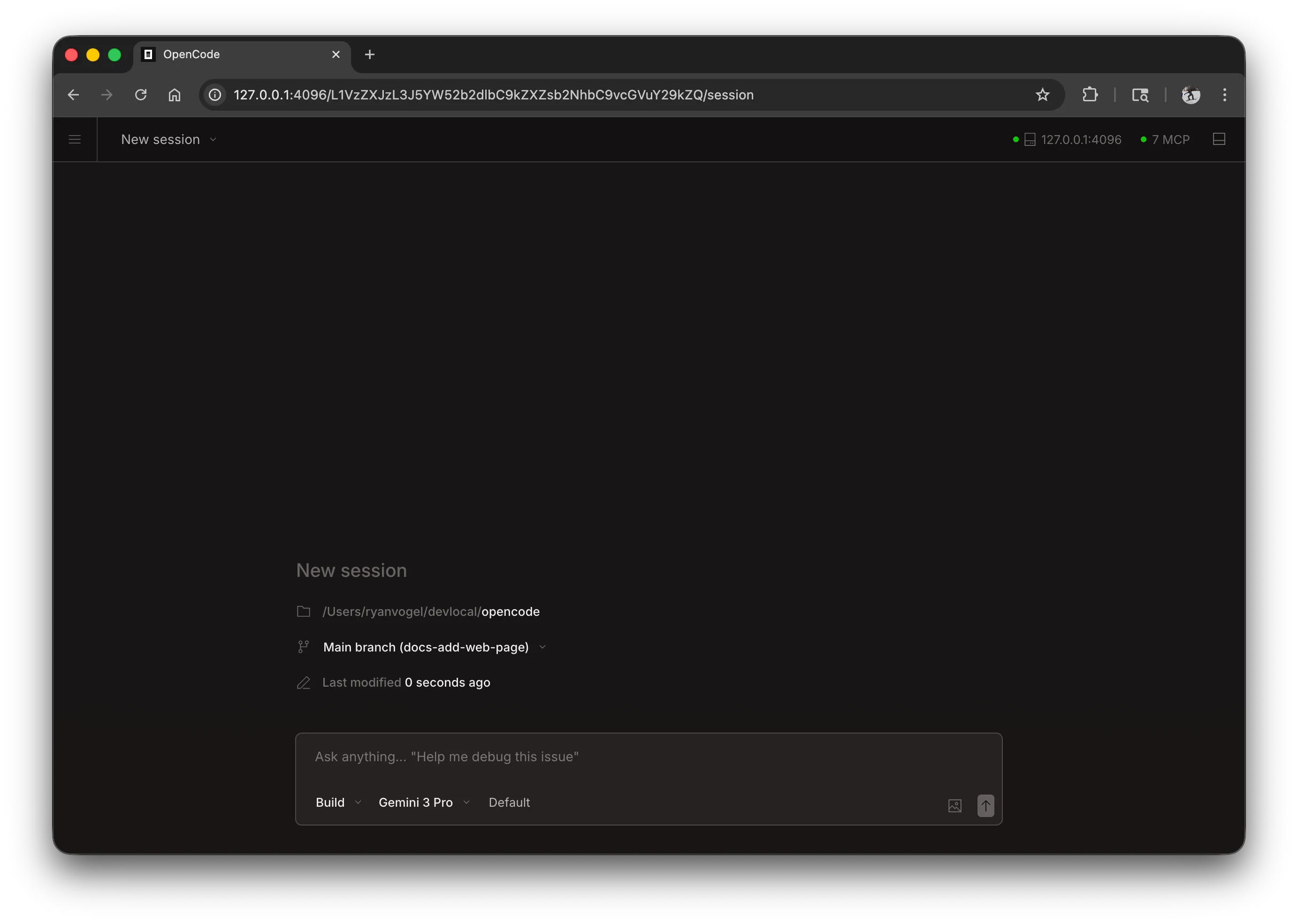
Task: Open the /Users/ryanvogel/devlocal/opencode path
Action: pos(431,611)
